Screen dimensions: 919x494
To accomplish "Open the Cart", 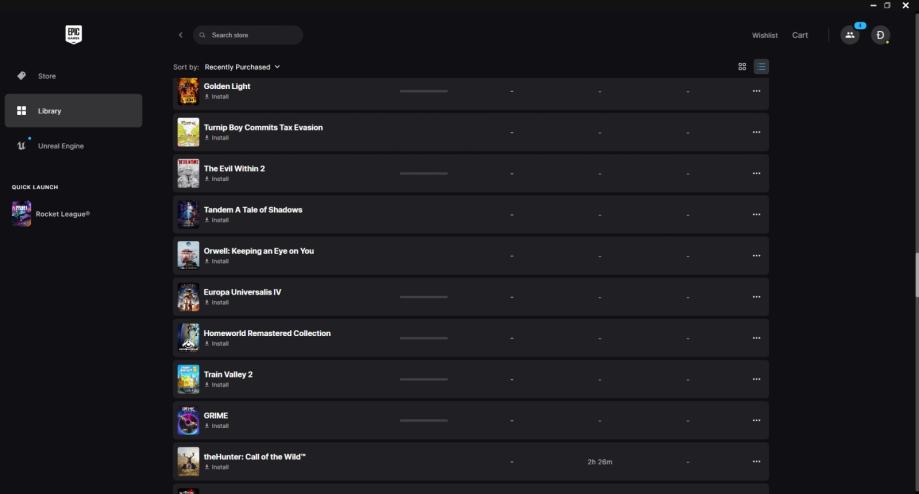I will point(800,35).
